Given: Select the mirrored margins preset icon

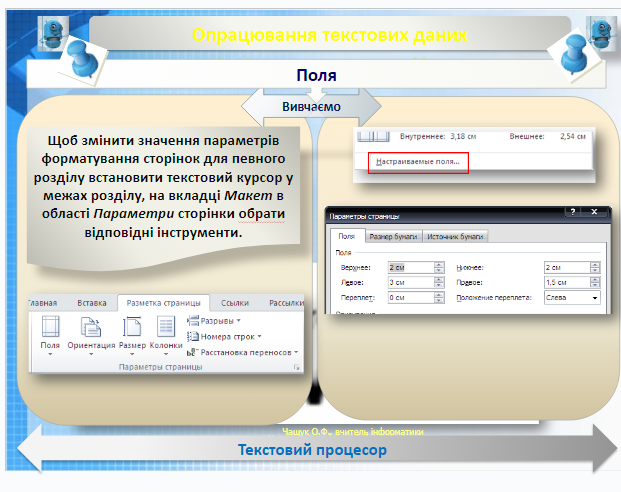Looking at the screenshot, I should point(373,137).
